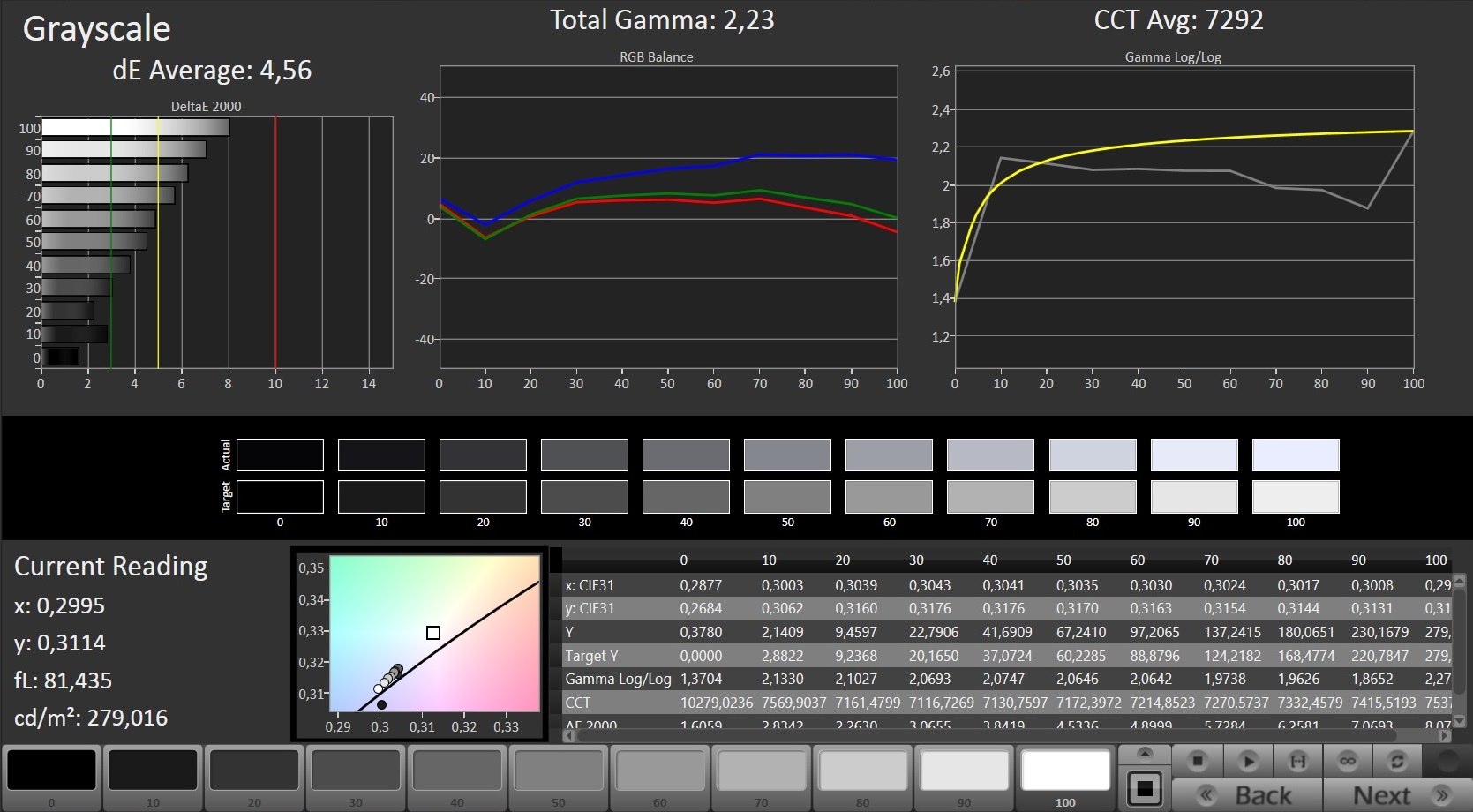The height and width of the screenshot is (812, 1473).
Task: Click the refresh arrows icon
Action: pyautogui.click(x=1397, y=761)
